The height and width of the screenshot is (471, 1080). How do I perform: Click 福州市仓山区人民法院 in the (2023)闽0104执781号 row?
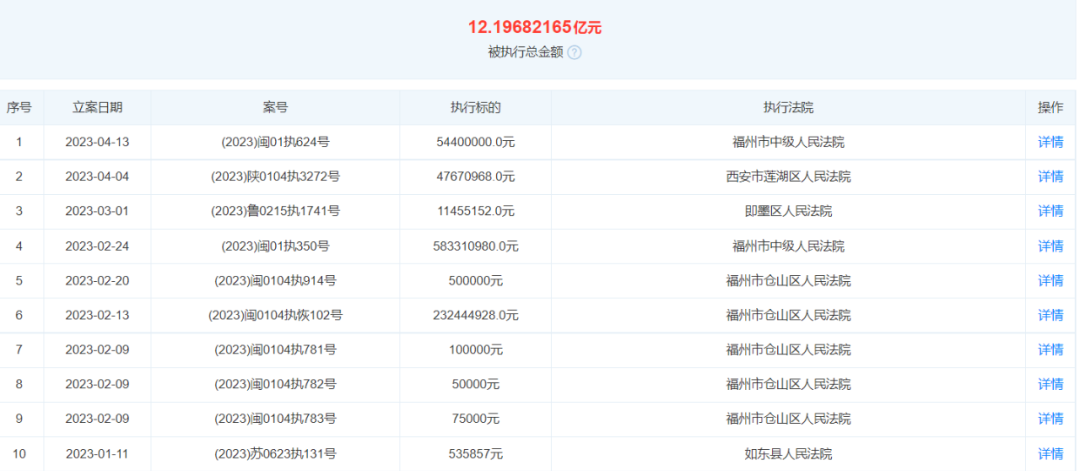(788, 350)
